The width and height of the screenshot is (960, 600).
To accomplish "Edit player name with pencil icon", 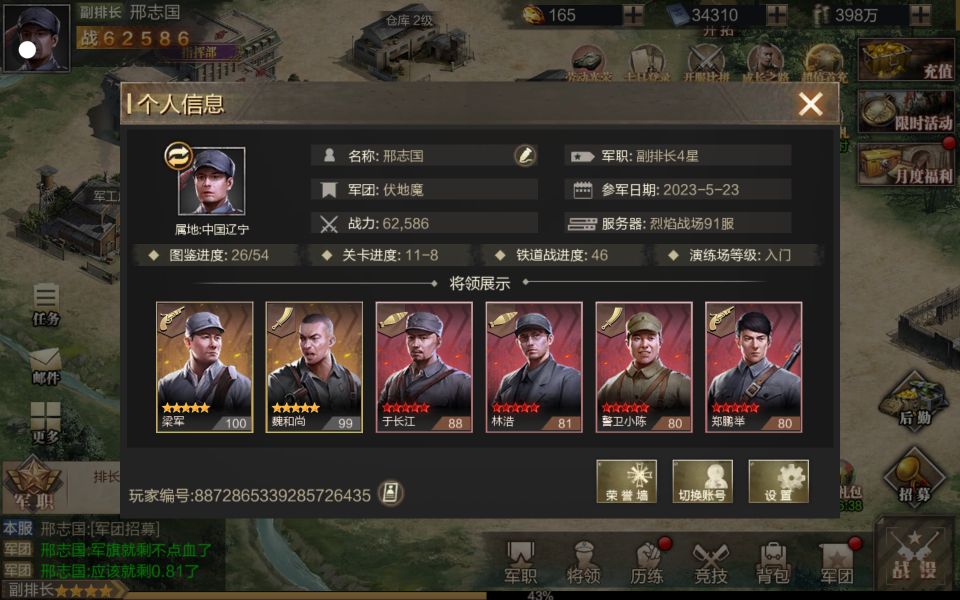I will [x=525, y=156].
